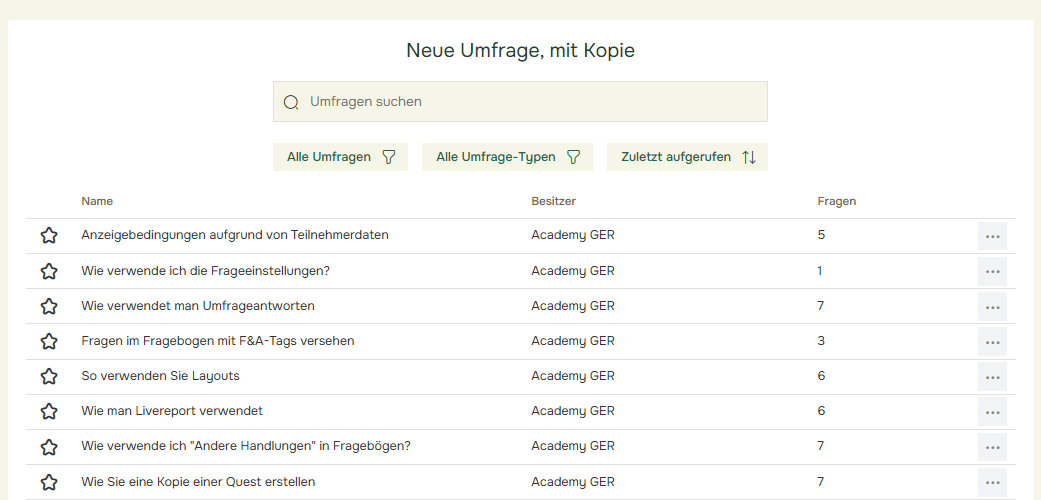Star 'Wie man Livereport verwendet' survey
This screenshot has height=500, width=1041.
coord(48,412)
